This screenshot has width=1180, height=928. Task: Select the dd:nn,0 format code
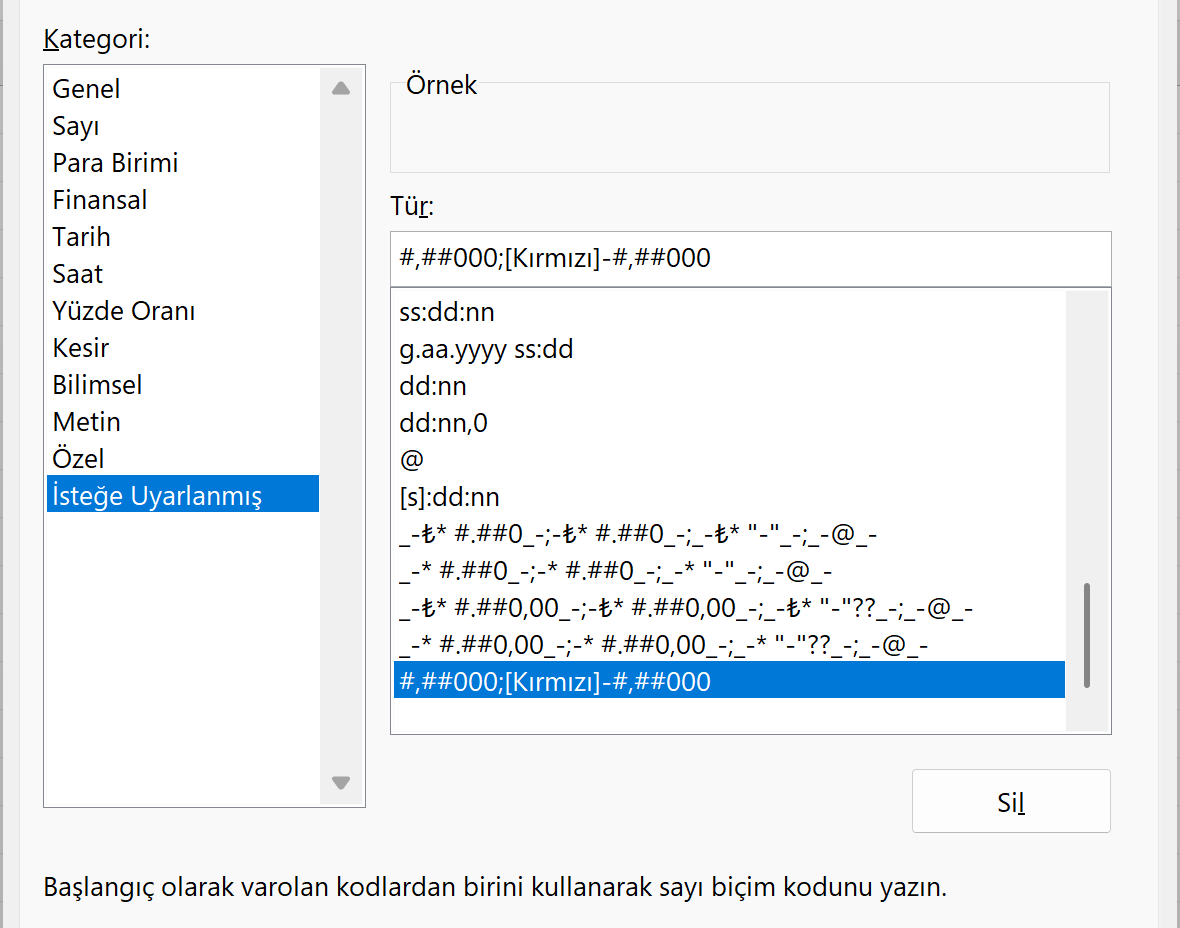pos(443,423)
